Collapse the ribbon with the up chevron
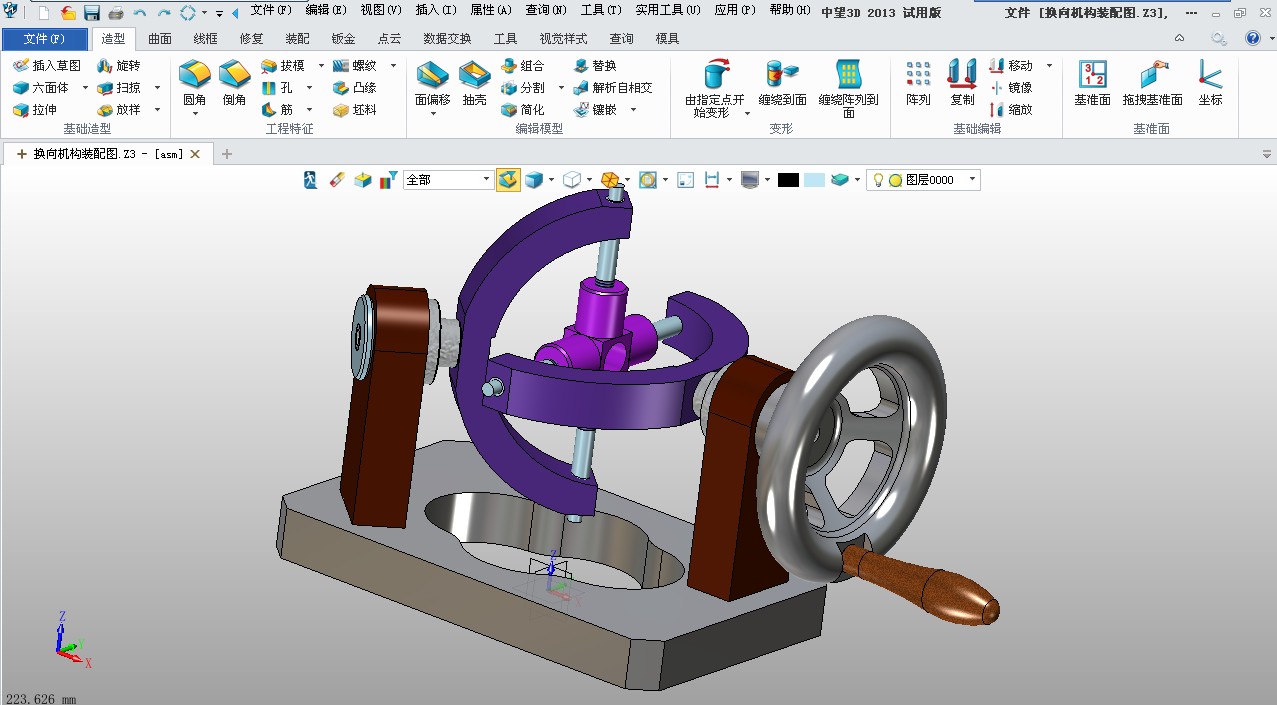Viewport: 1277px width, 705px height. point(1179,38)
